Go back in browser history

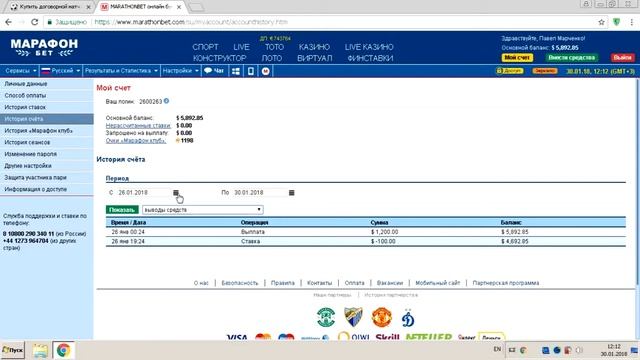tap(9, 22)
